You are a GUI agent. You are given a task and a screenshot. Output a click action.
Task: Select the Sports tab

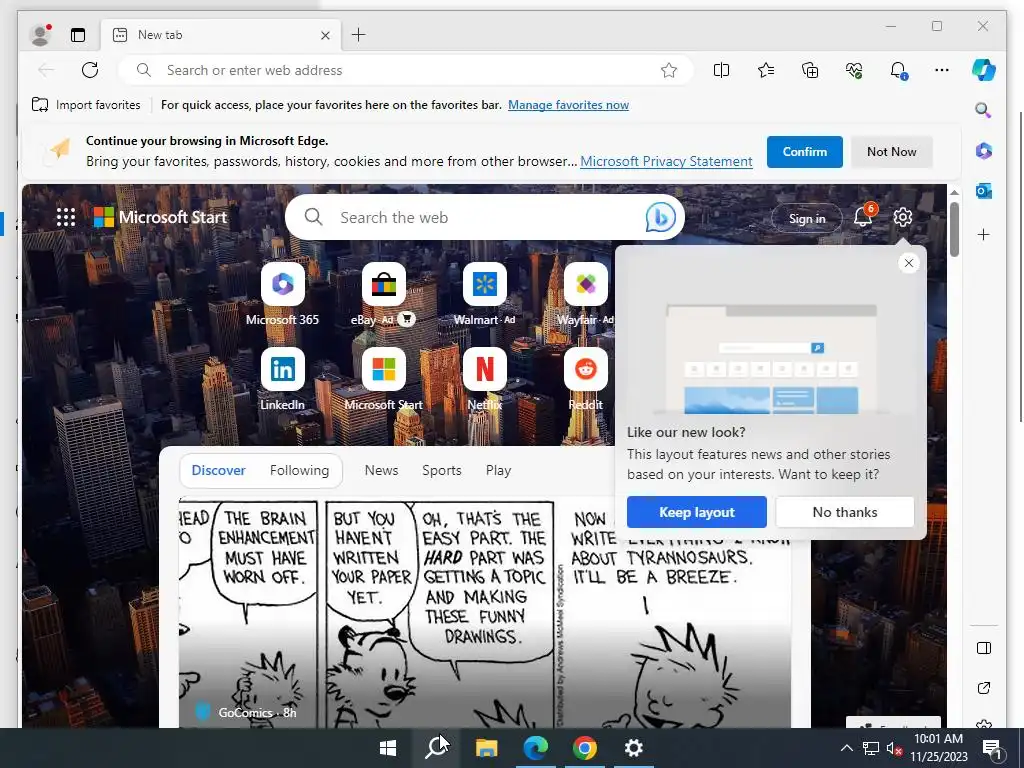(441, 470)
